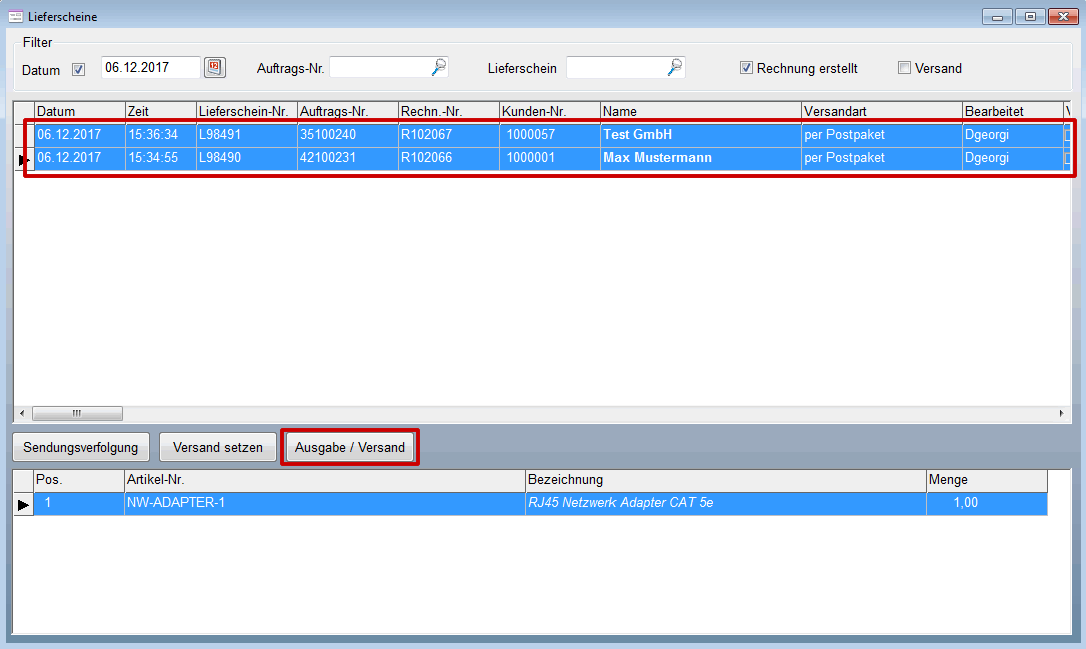This screenshot has width=1086, height=649.
Task: Select delivery note L98491
Action: [247, 134]
